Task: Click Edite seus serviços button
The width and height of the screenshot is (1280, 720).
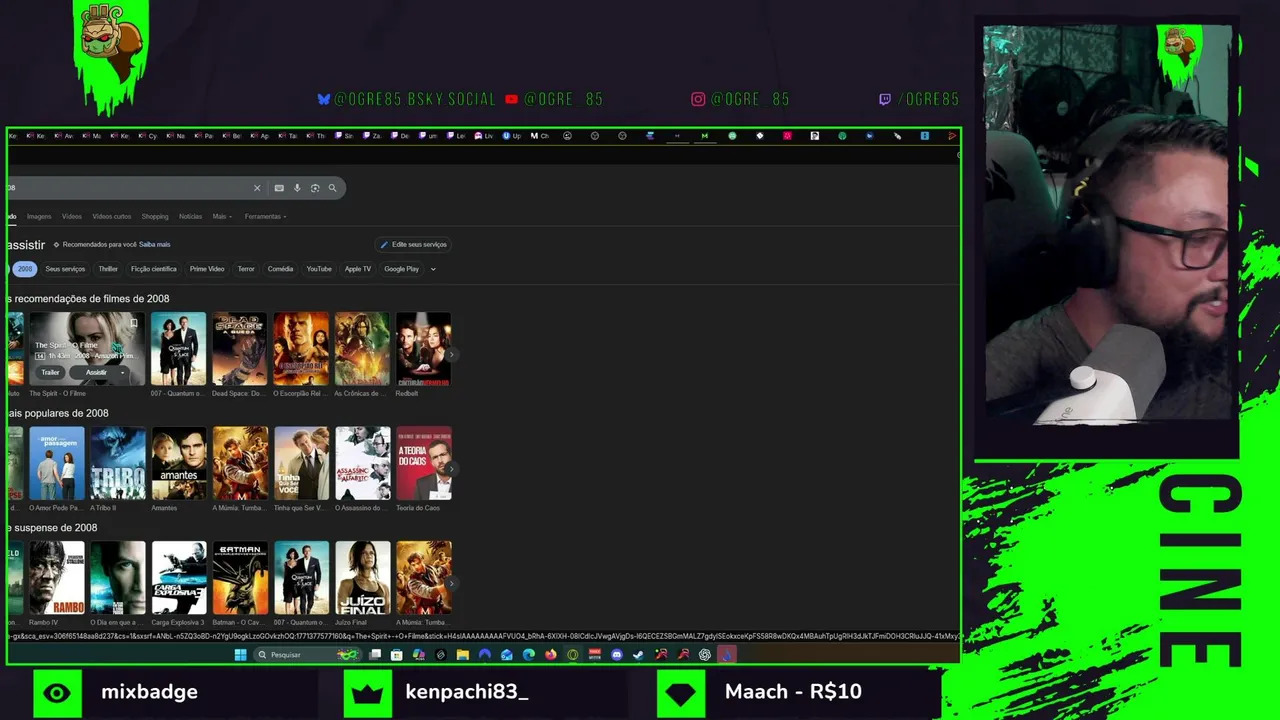Action: coord(413,244)
